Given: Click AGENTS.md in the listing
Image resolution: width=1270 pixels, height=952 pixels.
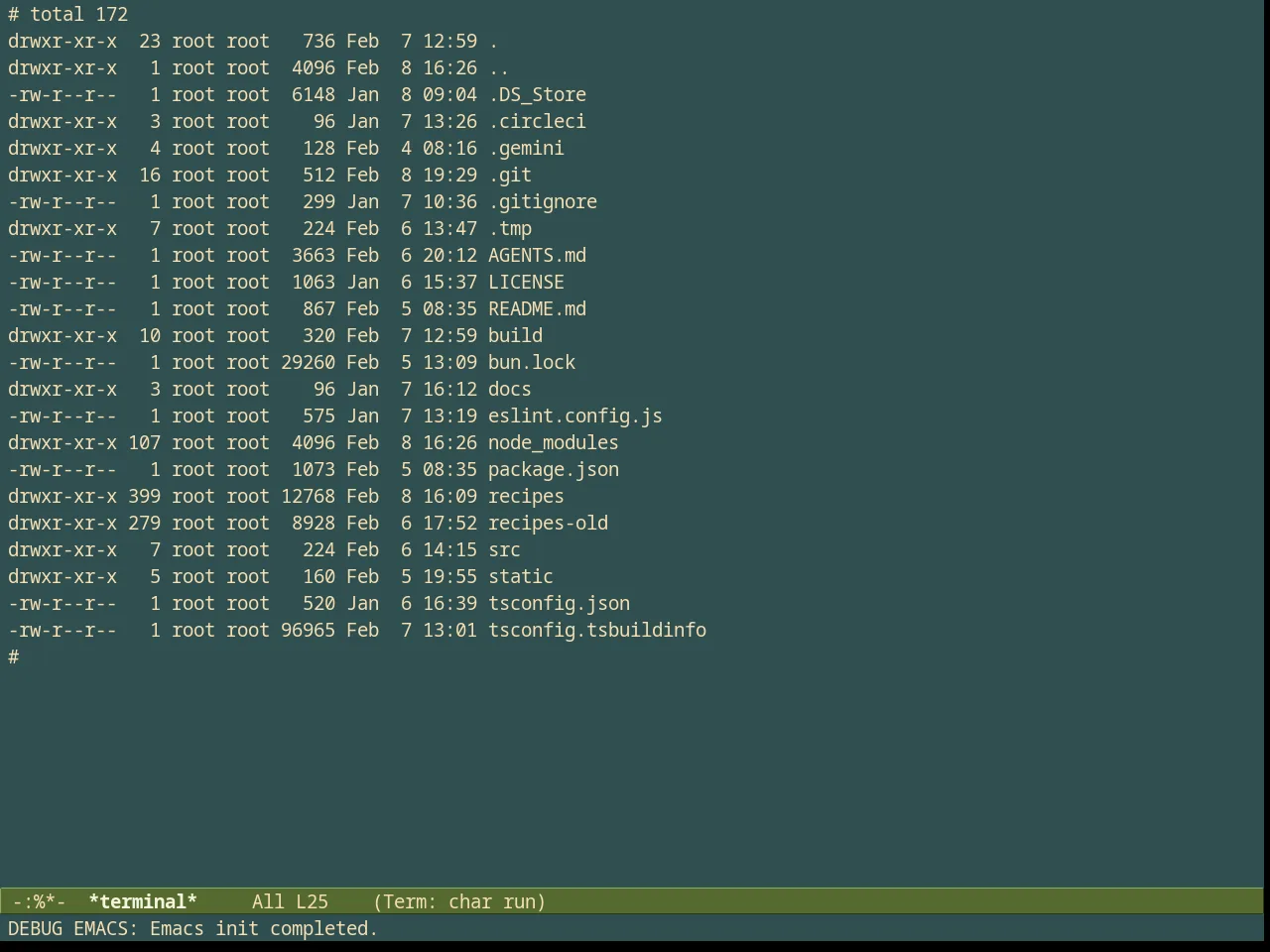Looking at the screenshot, I should [x=537, y=255].
